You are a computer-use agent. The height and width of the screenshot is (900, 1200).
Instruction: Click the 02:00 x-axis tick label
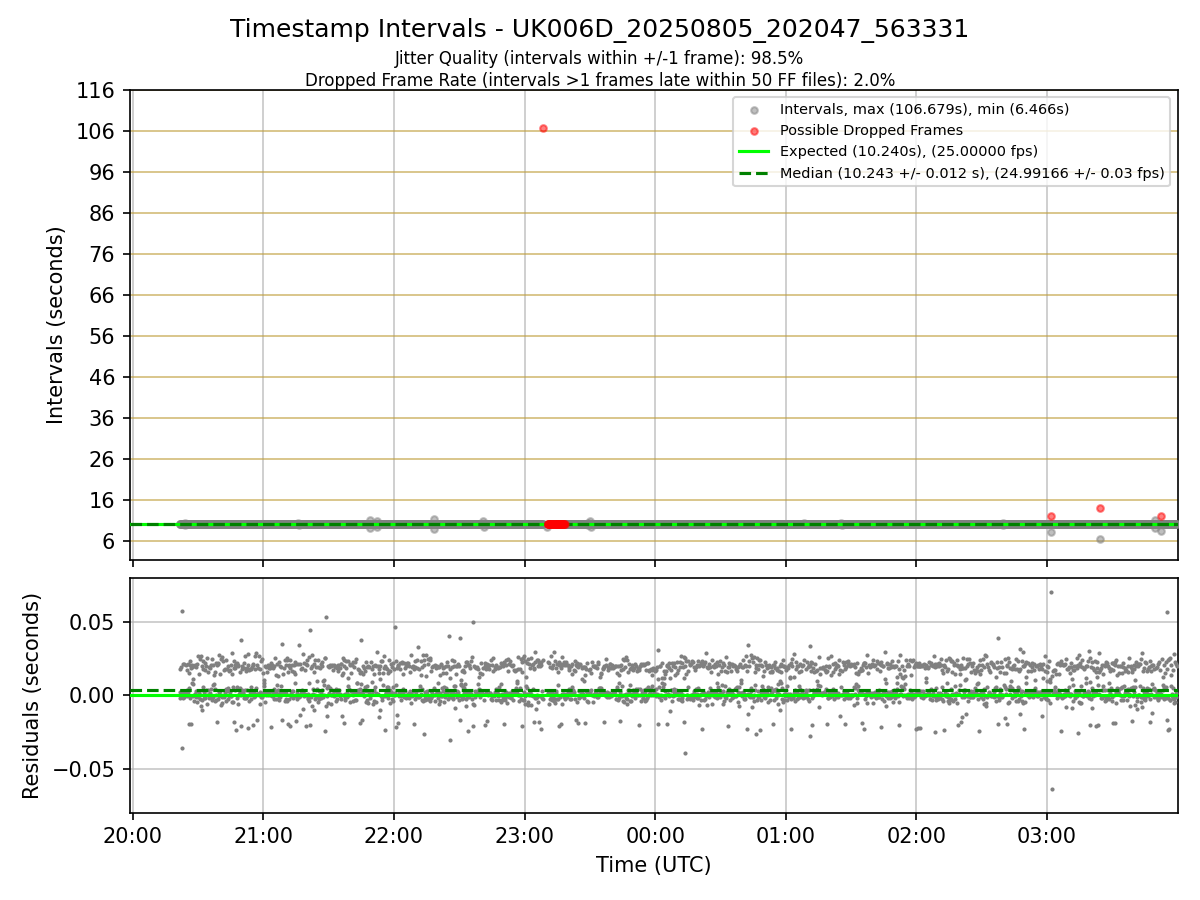click(x=916, y=835)
